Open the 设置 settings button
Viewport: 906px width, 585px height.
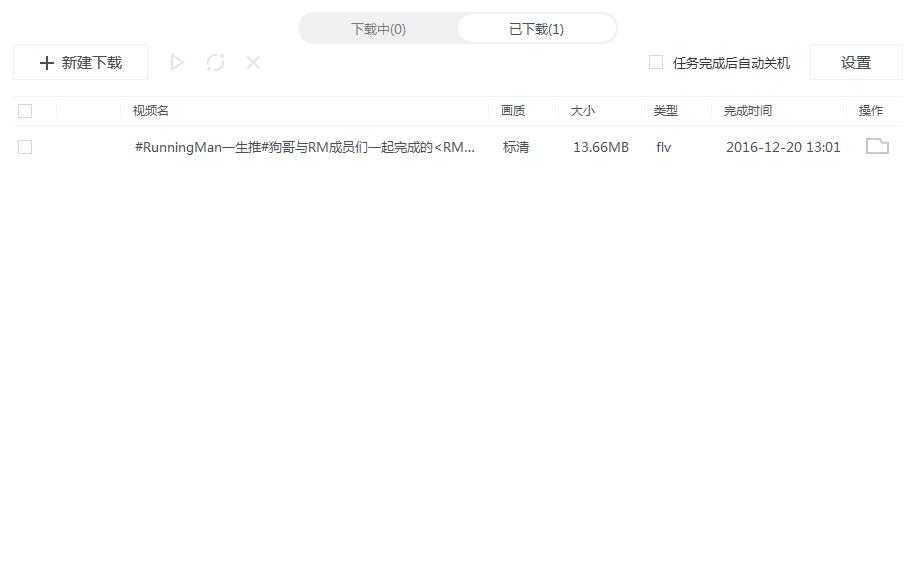(x=856, y=63)
